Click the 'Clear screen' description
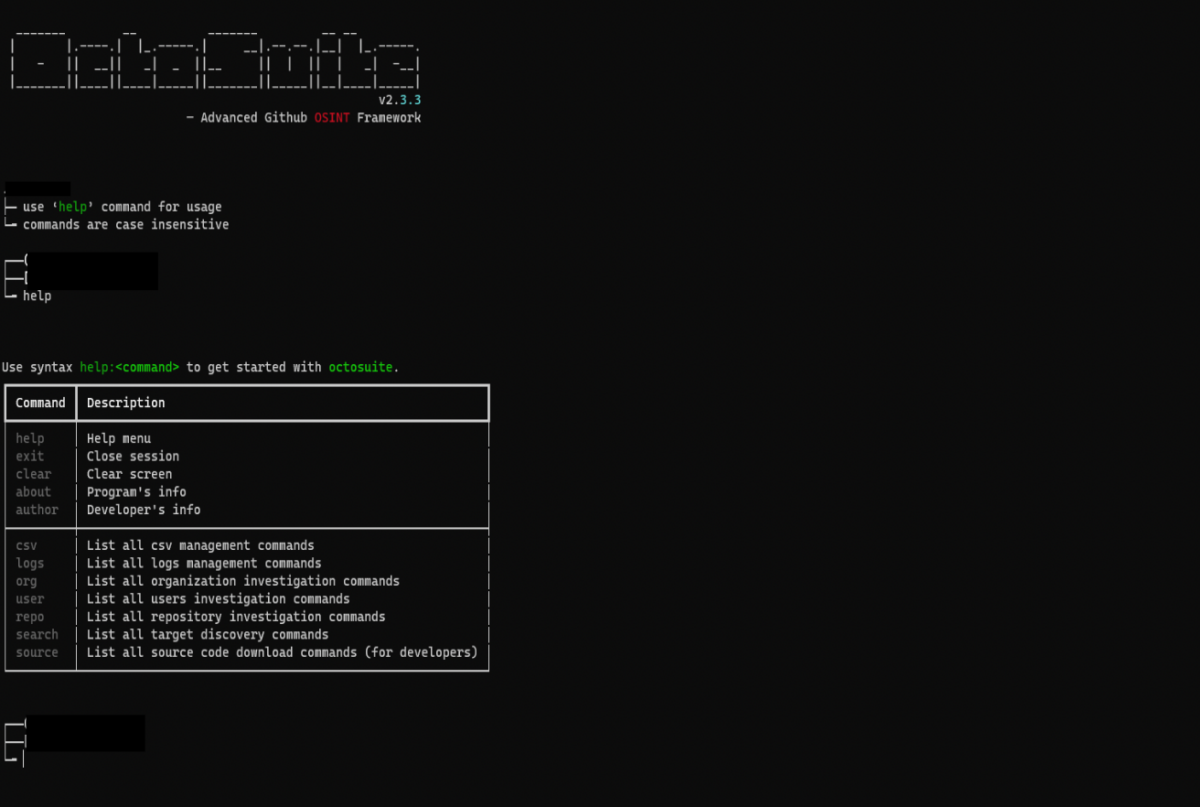 [129, 474]
